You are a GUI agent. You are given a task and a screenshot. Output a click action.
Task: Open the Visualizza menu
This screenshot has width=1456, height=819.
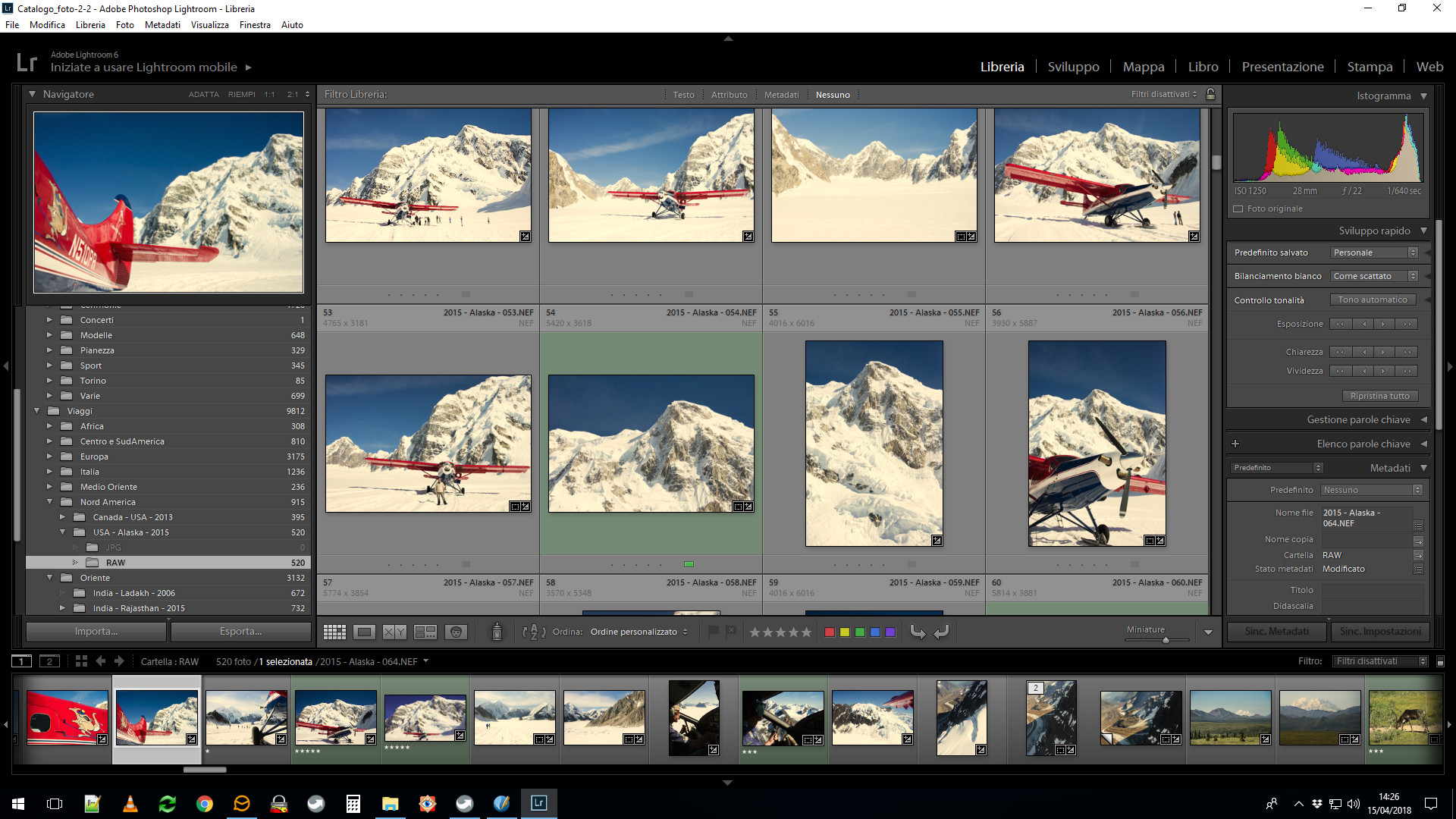pos(209,25)
